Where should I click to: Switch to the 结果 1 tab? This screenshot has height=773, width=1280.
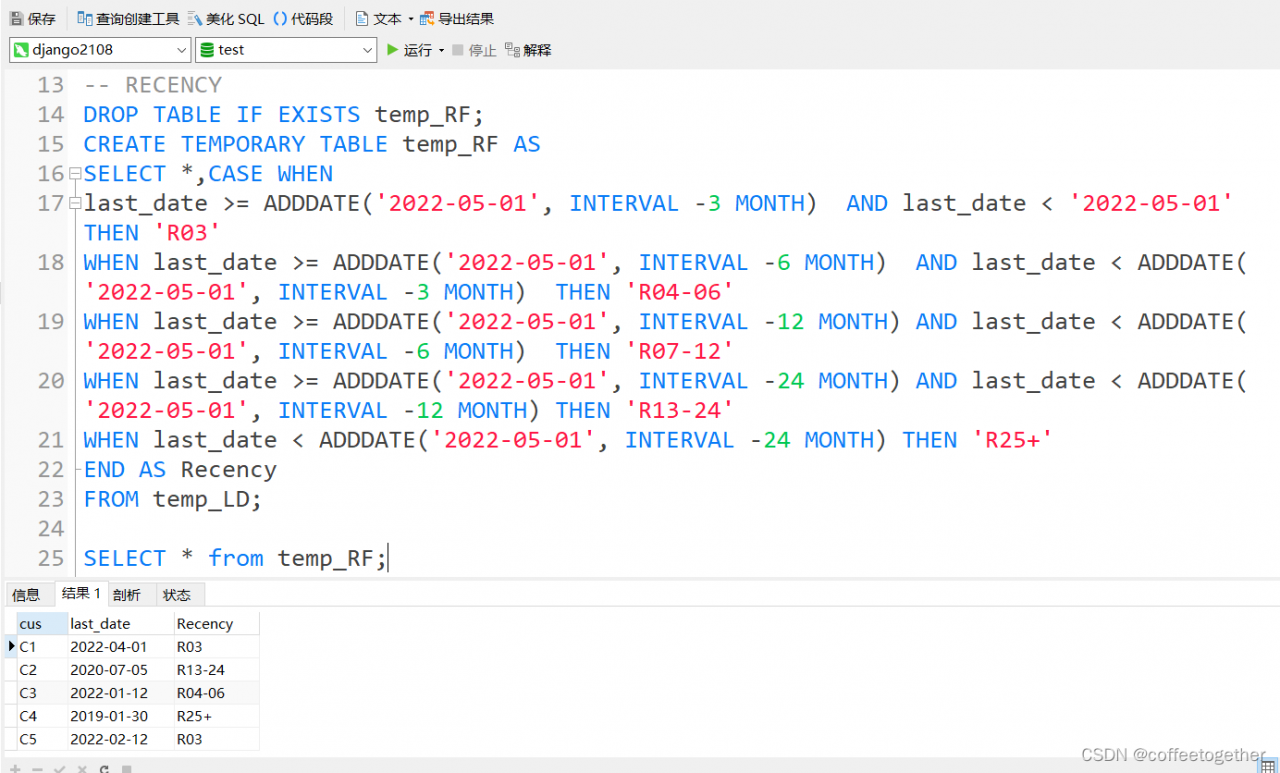pyautogui.click(x=81, y=593)
